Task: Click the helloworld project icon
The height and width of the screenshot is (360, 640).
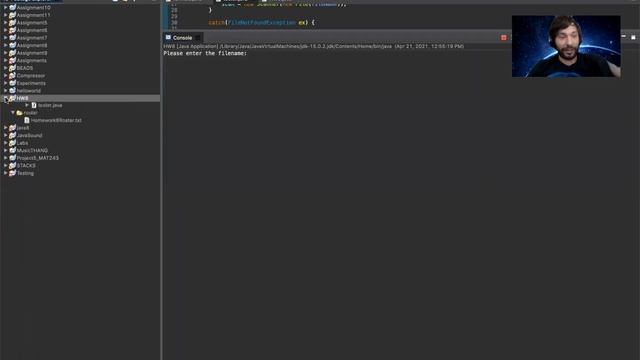Action: pyautogui.click(x=12, y=91)
